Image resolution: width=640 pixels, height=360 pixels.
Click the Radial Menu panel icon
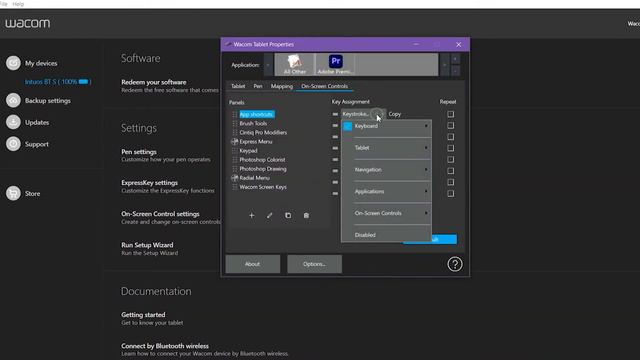tap(235, 178)
